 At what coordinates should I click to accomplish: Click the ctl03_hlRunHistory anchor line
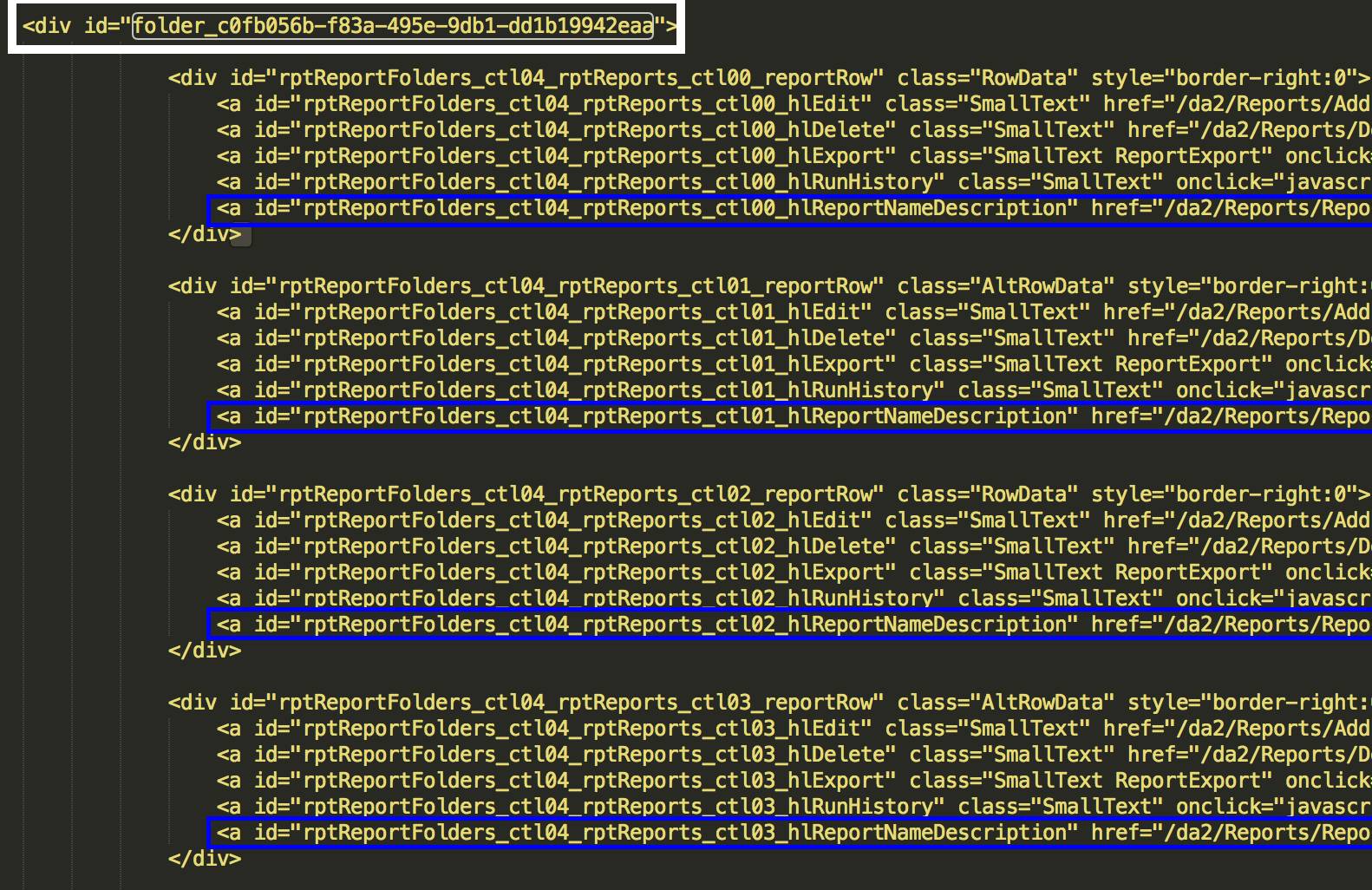pyautogui.click(x=794, y=807)
